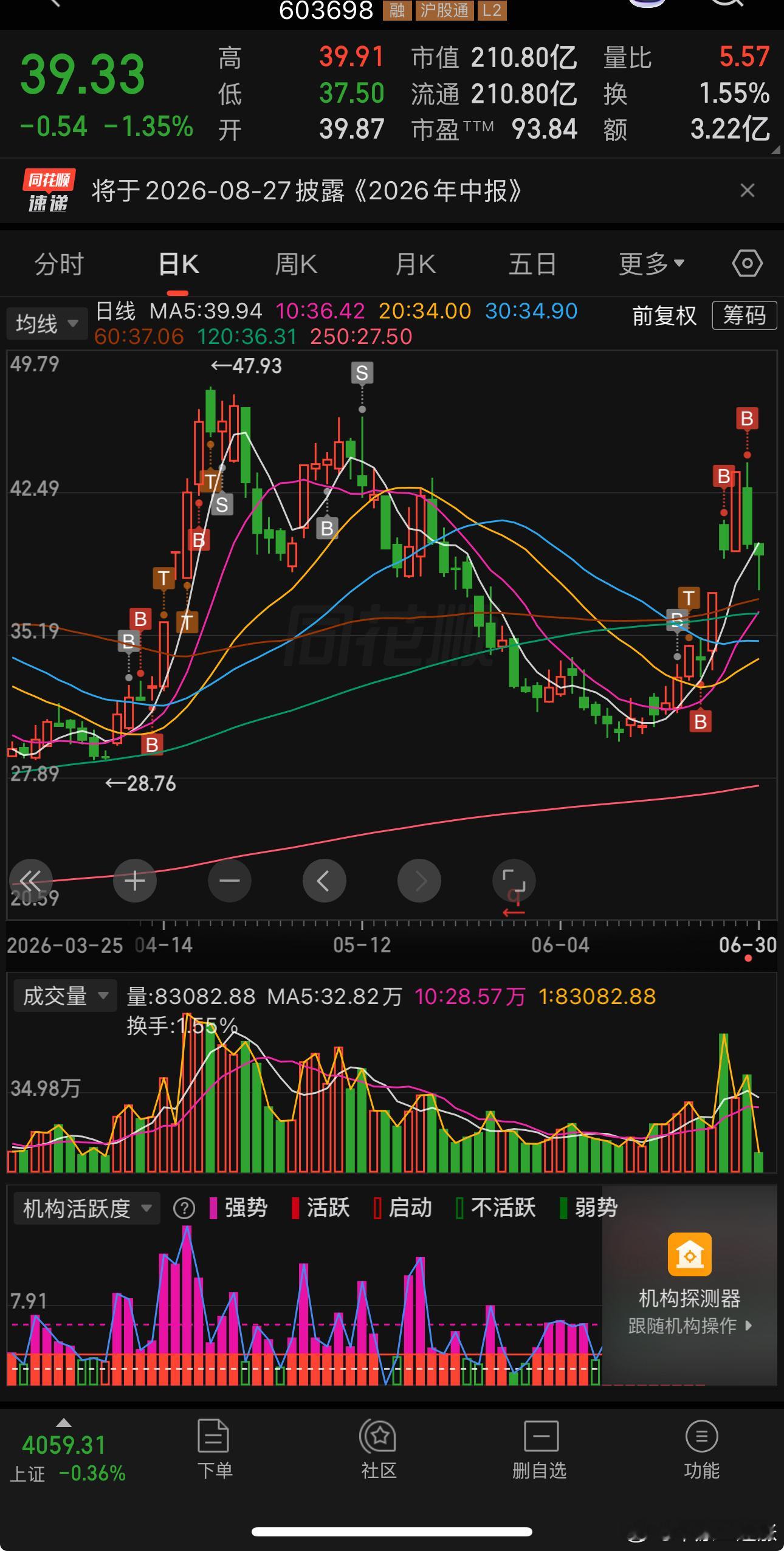This screenshot has width=784, height=1551.
Task: Tap the S sell marker near 05-12
Action: (x=362, y=373)
